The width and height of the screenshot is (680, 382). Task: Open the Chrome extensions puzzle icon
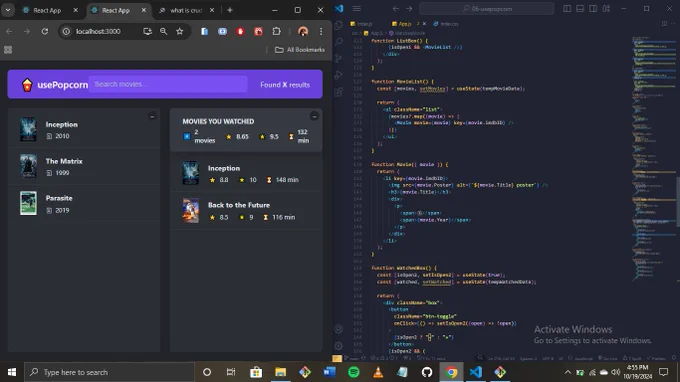click(276, 31)
